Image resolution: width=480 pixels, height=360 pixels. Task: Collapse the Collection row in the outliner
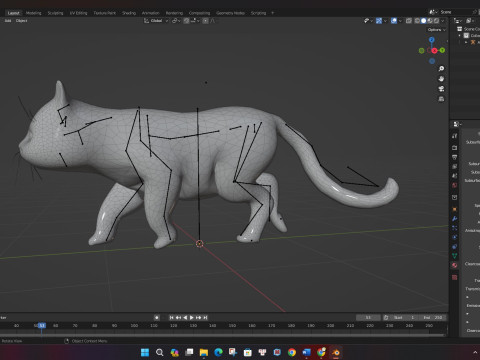[460, 35]
